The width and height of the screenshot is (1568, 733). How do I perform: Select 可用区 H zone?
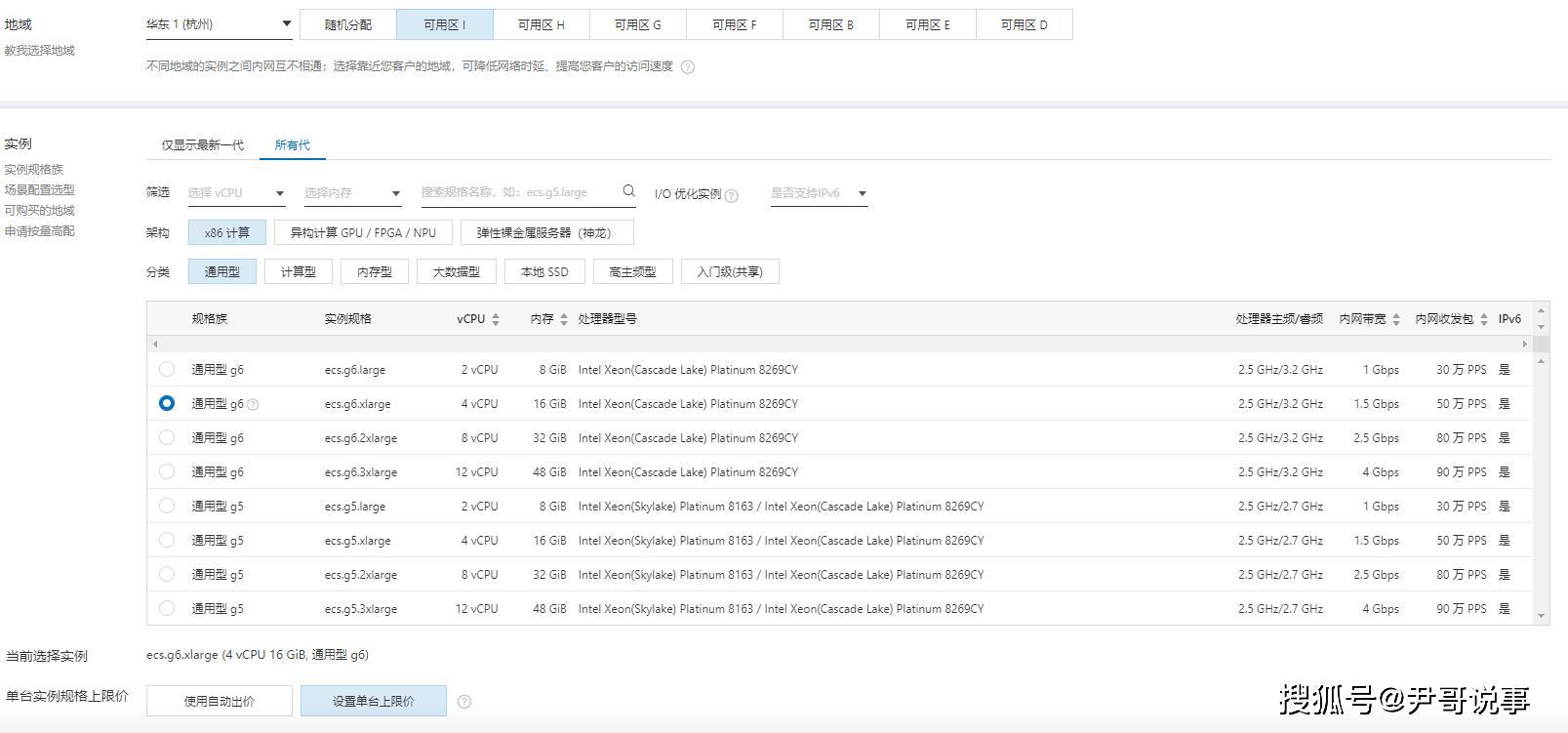[x=542, y=24]
